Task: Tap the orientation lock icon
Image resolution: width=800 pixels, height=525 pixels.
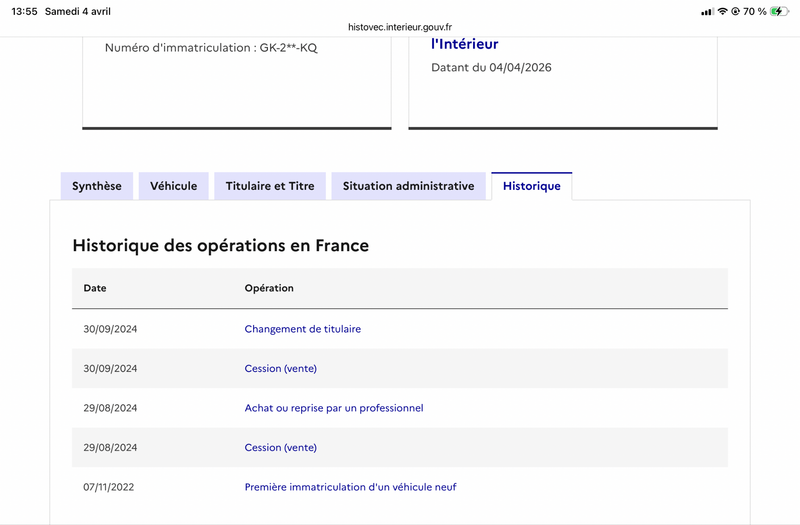Action: tap(736, 11)
